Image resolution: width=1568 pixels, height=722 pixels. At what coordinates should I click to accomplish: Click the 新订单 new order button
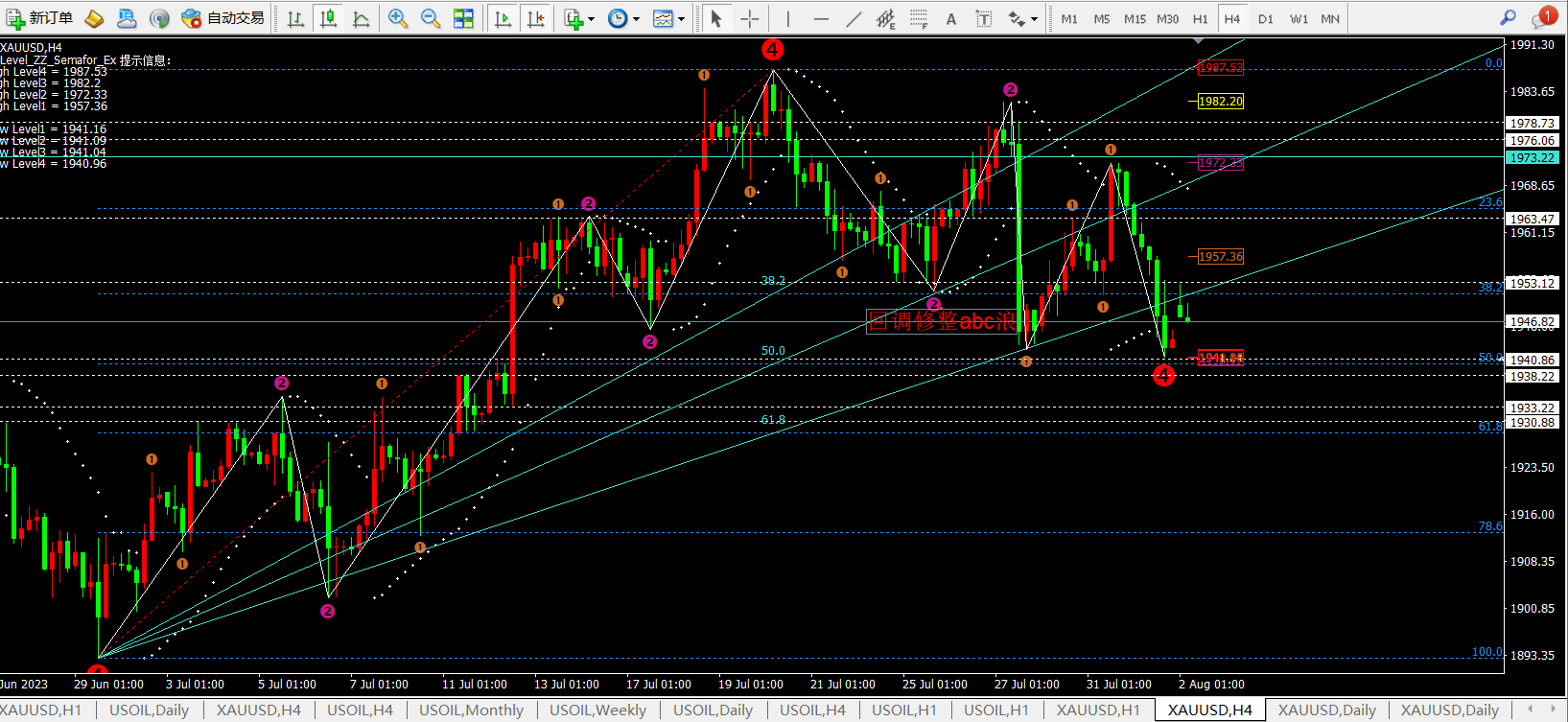pyautogui.click(x=39, y=18)
